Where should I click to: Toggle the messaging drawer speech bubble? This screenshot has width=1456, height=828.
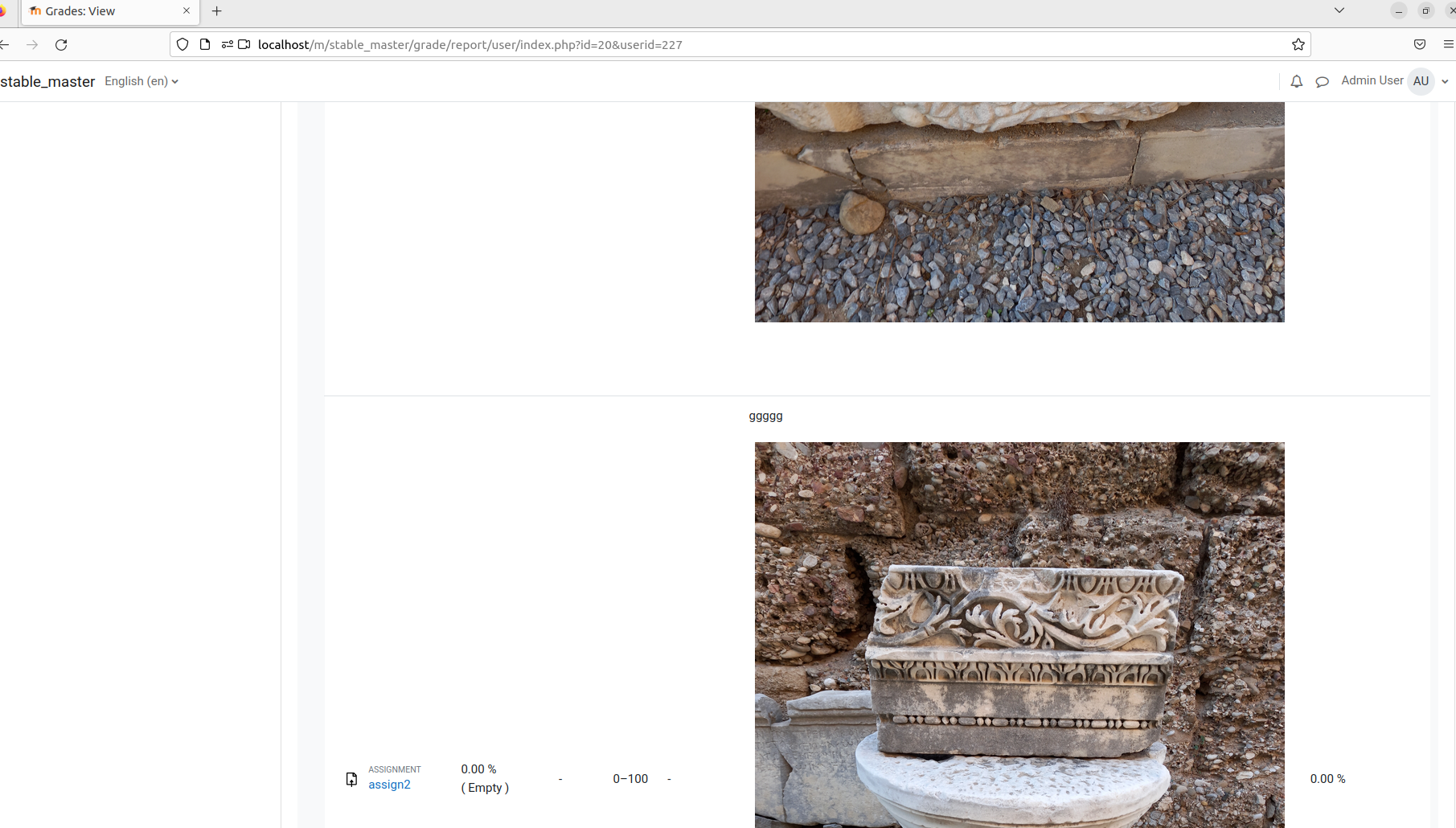(x=1322, y=81)
